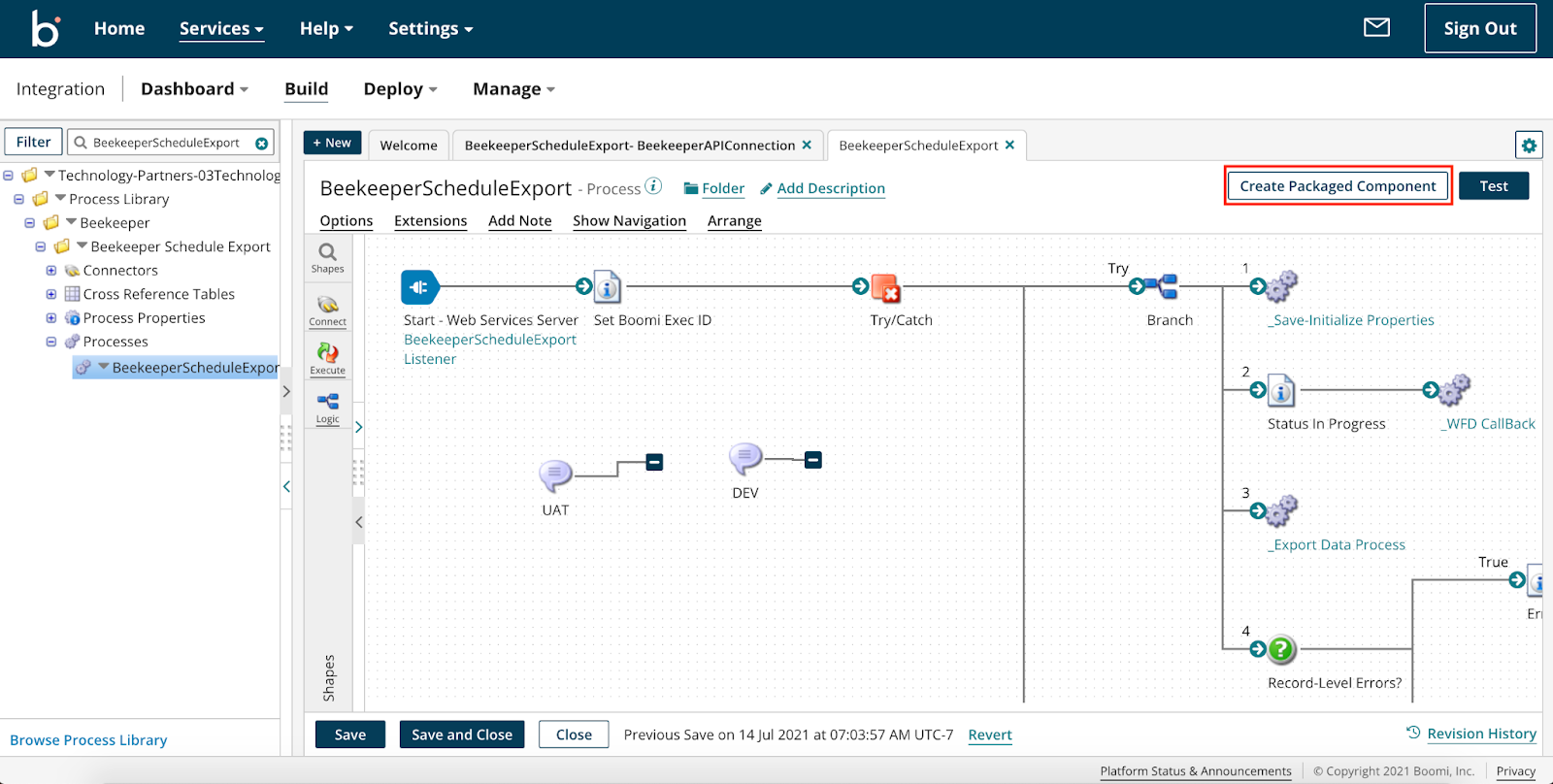
Task: Expand the Connectors folder
Action: pos(51,271)
